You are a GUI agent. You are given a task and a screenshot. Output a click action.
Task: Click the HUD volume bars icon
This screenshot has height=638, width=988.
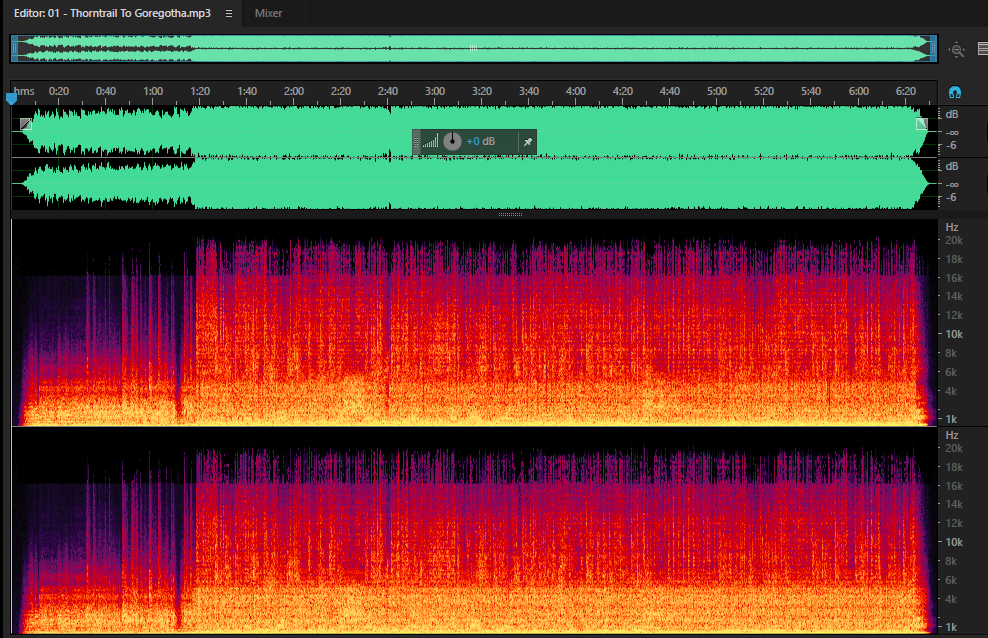(430, 141)
